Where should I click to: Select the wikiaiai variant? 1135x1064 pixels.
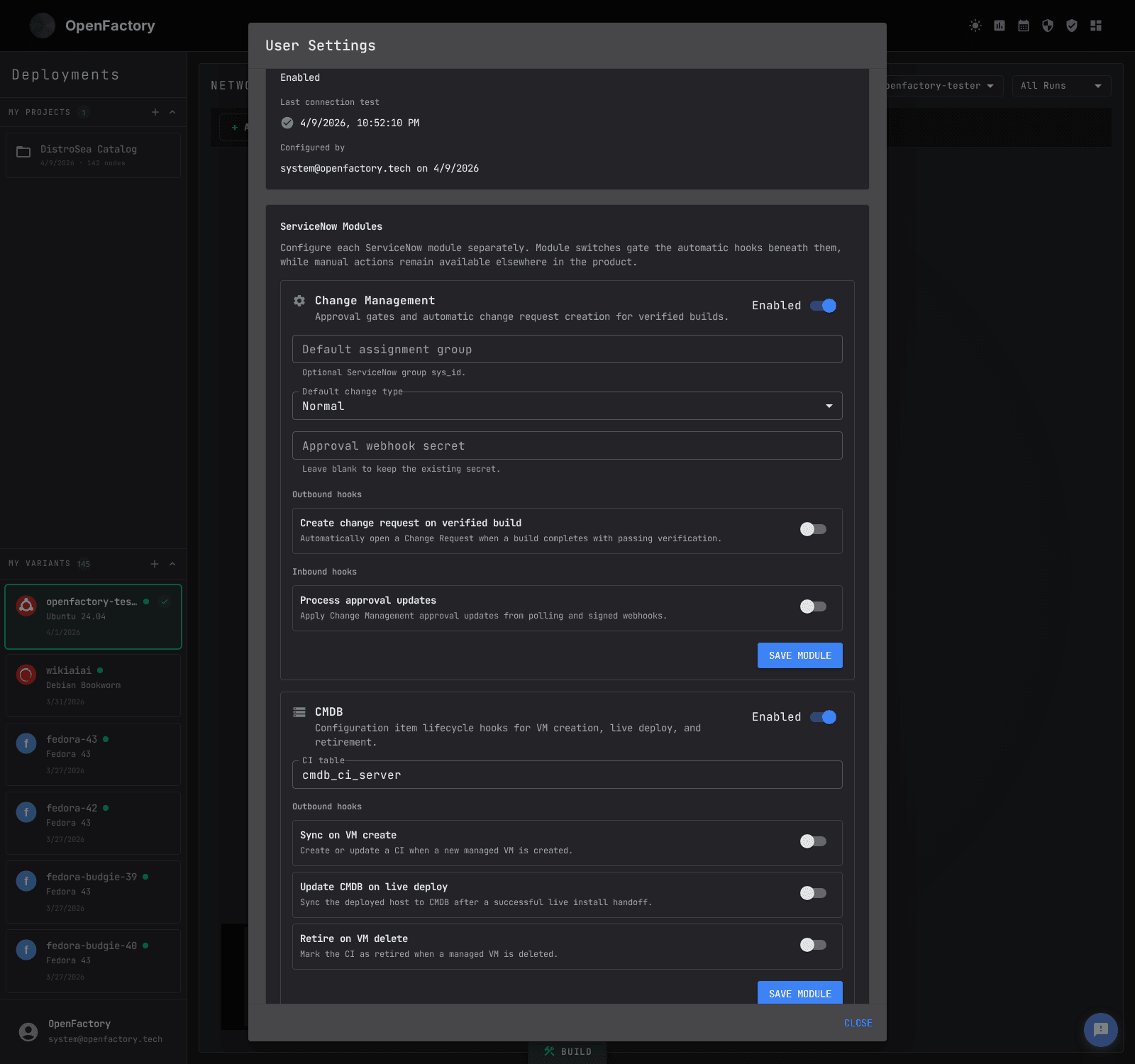tap(94, 685)
